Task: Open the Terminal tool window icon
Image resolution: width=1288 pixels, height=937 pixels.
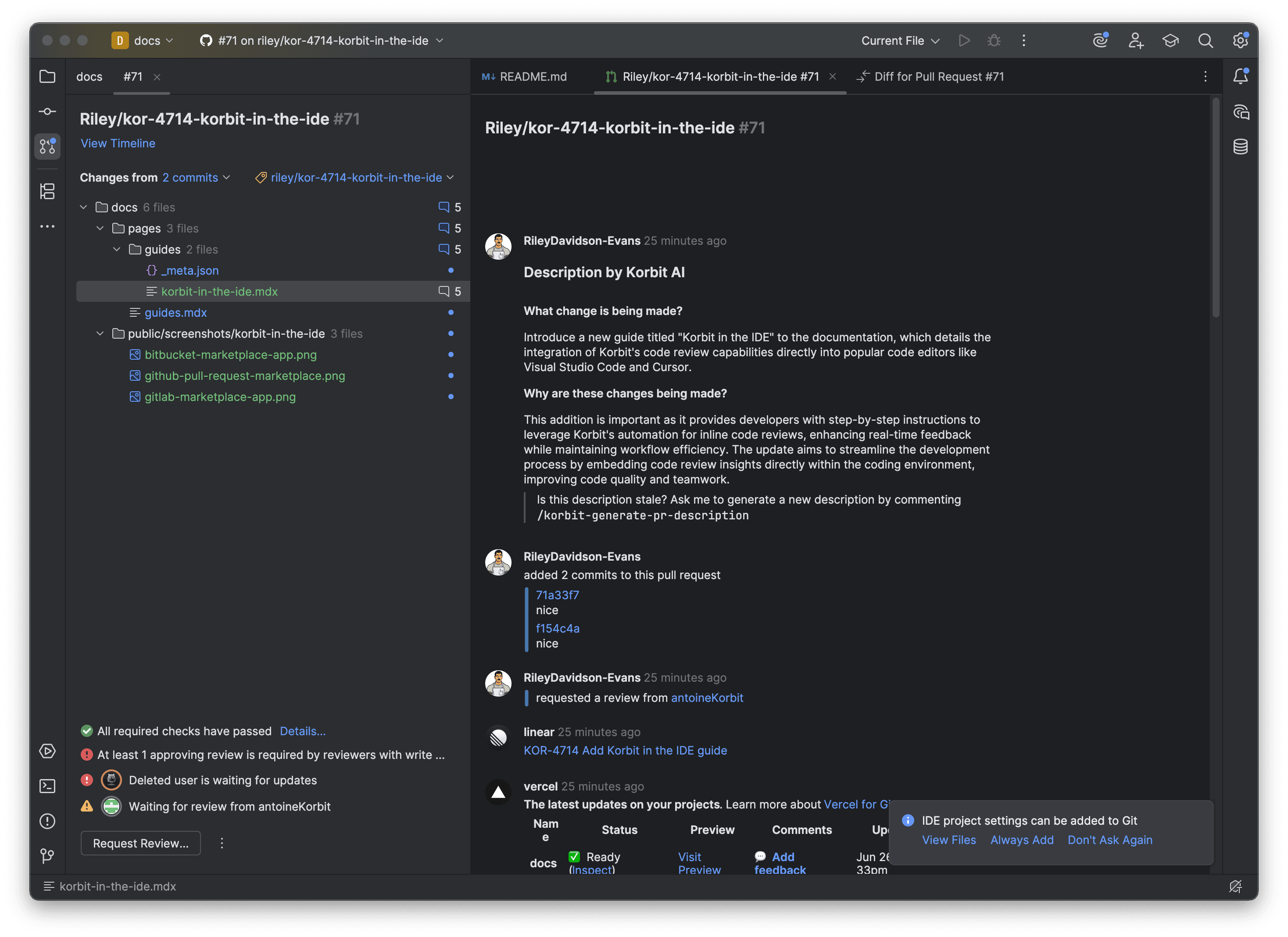Action: point(47,786)
